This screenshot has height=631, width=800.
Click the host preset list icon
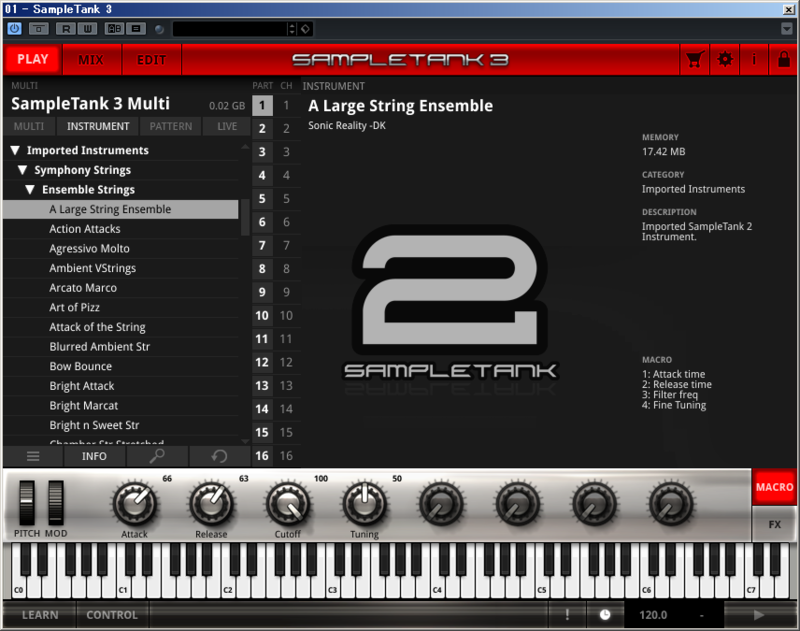point(136,29)
